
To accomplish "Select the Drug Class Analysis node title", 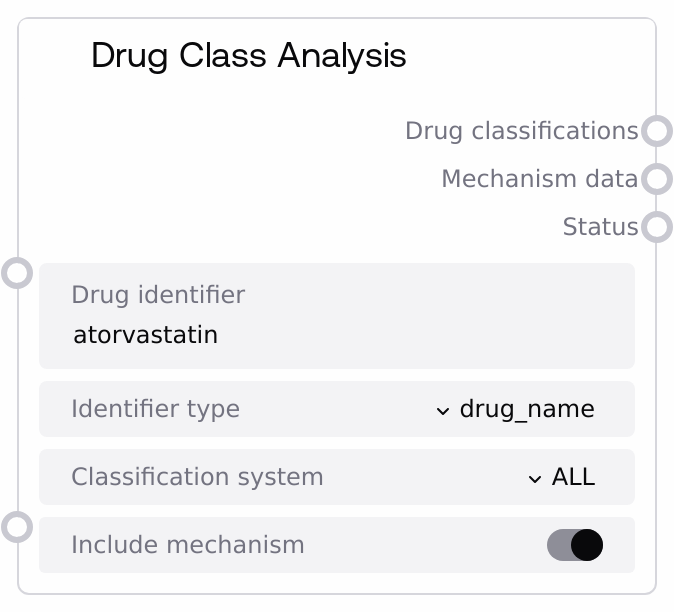I will tap(249, 55).
